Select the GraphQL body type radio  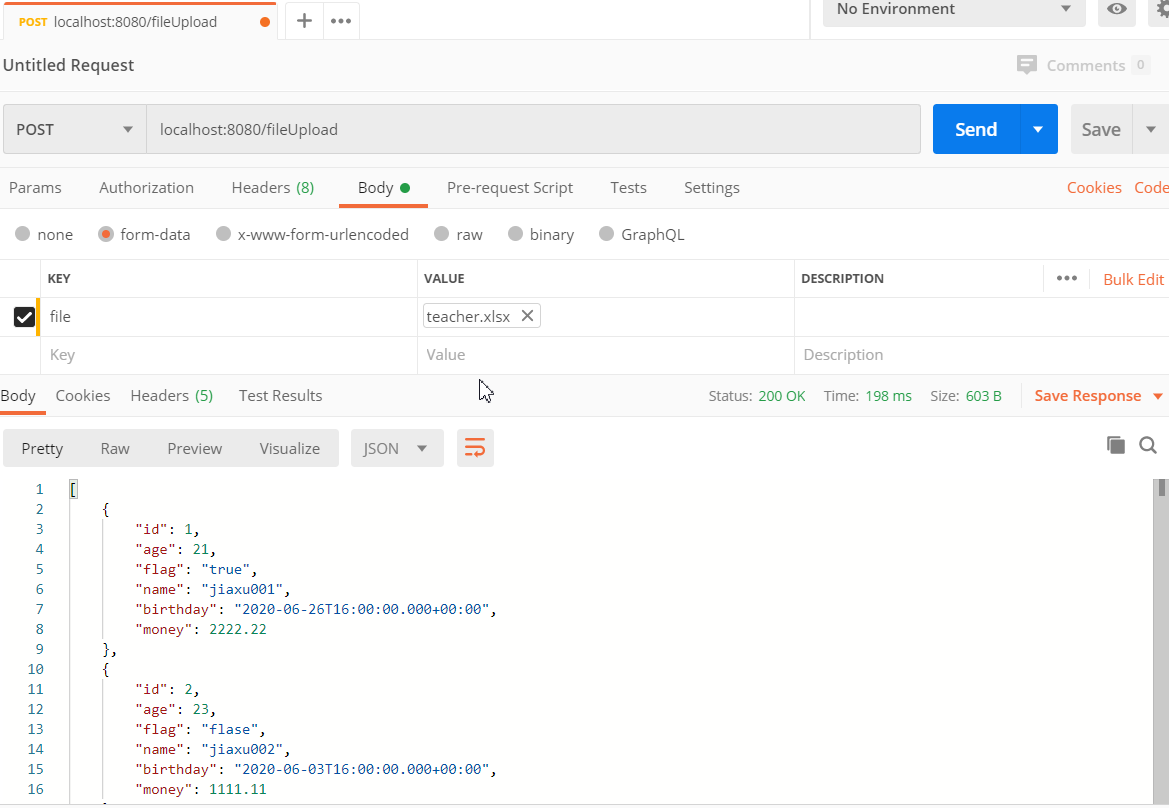606,234
